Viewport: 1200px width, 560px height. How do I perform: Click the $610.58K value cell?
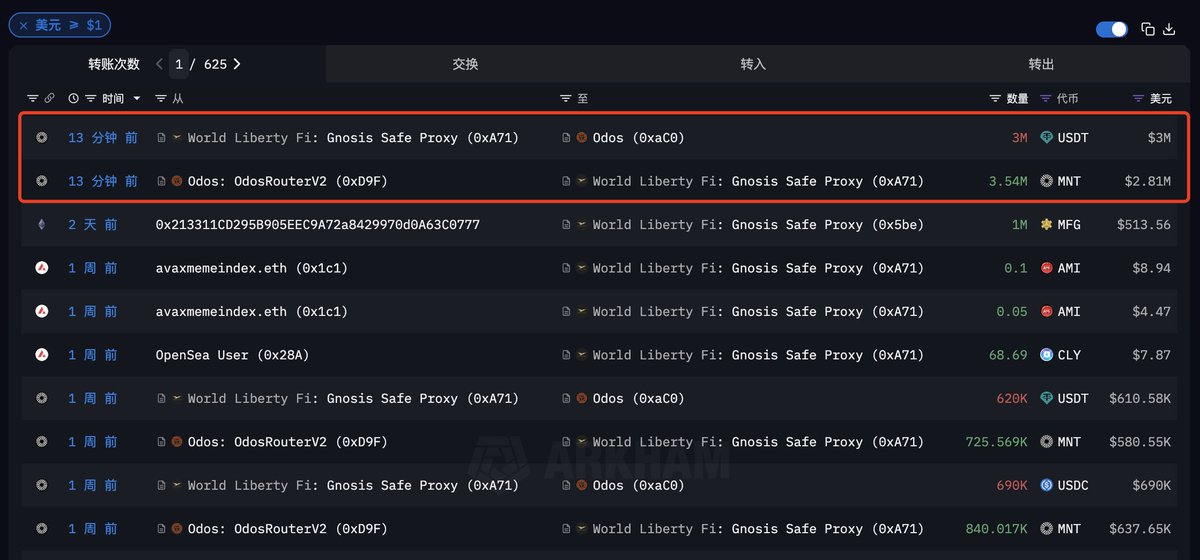coord(1140,398)
